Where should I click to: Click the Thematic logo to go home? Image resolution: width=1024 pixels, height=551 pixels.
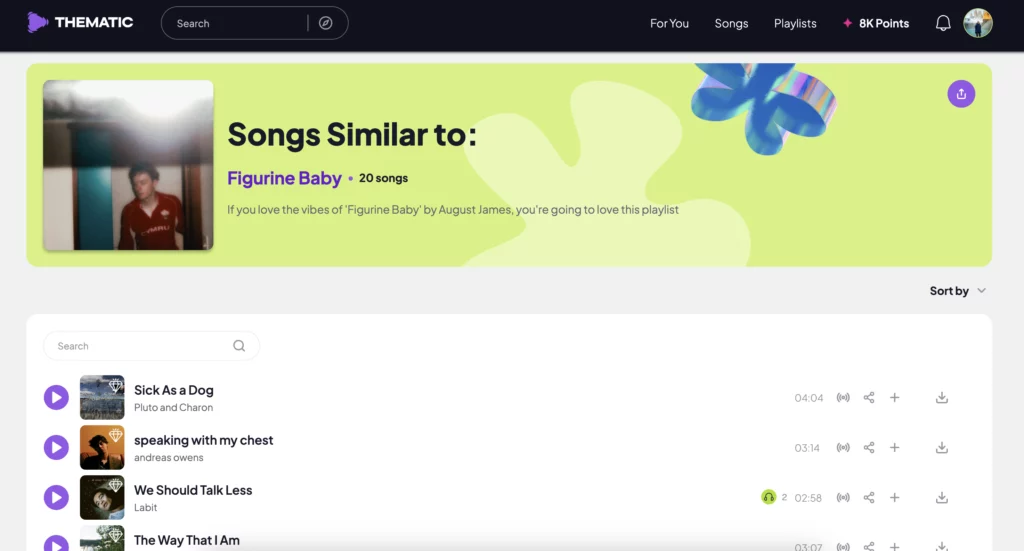(x=80, y=22)
